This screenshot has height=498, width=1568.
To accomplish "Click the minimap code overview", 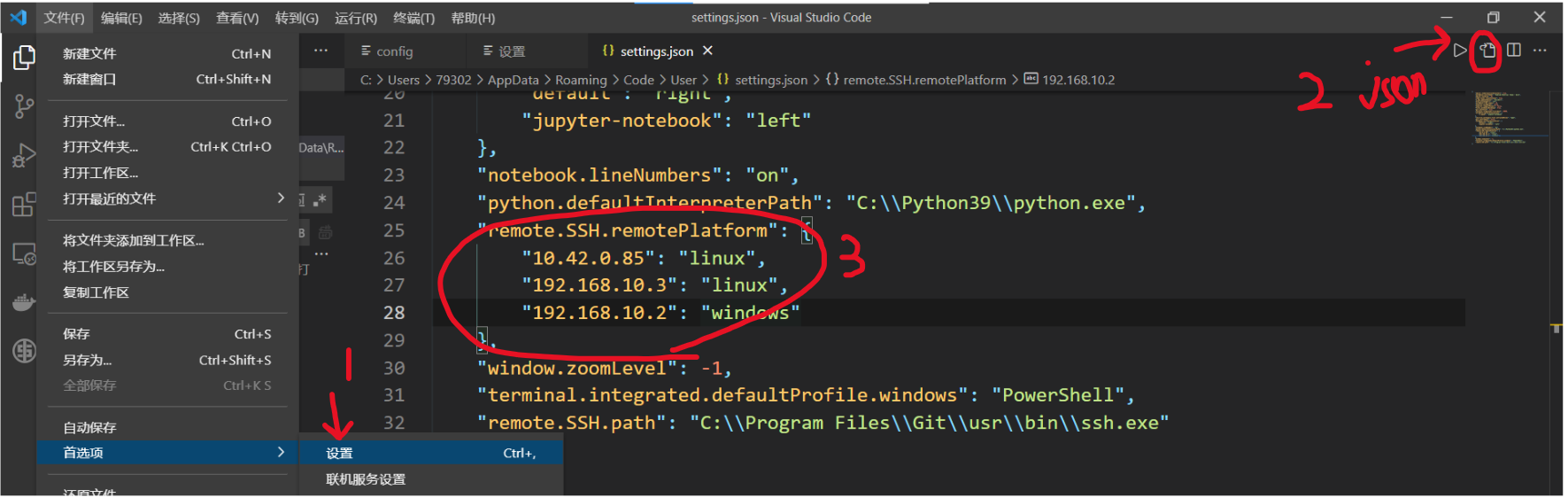I will pos(1510,116).
